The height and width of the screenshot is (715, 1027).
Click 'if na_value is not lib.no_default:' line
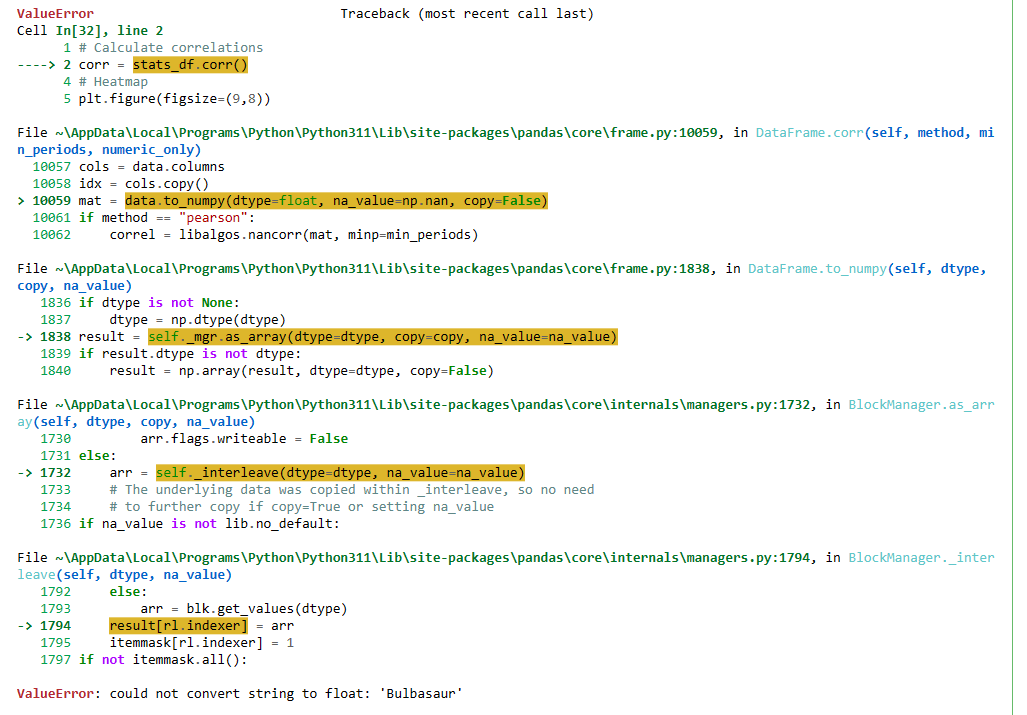(x=210, y=524)
